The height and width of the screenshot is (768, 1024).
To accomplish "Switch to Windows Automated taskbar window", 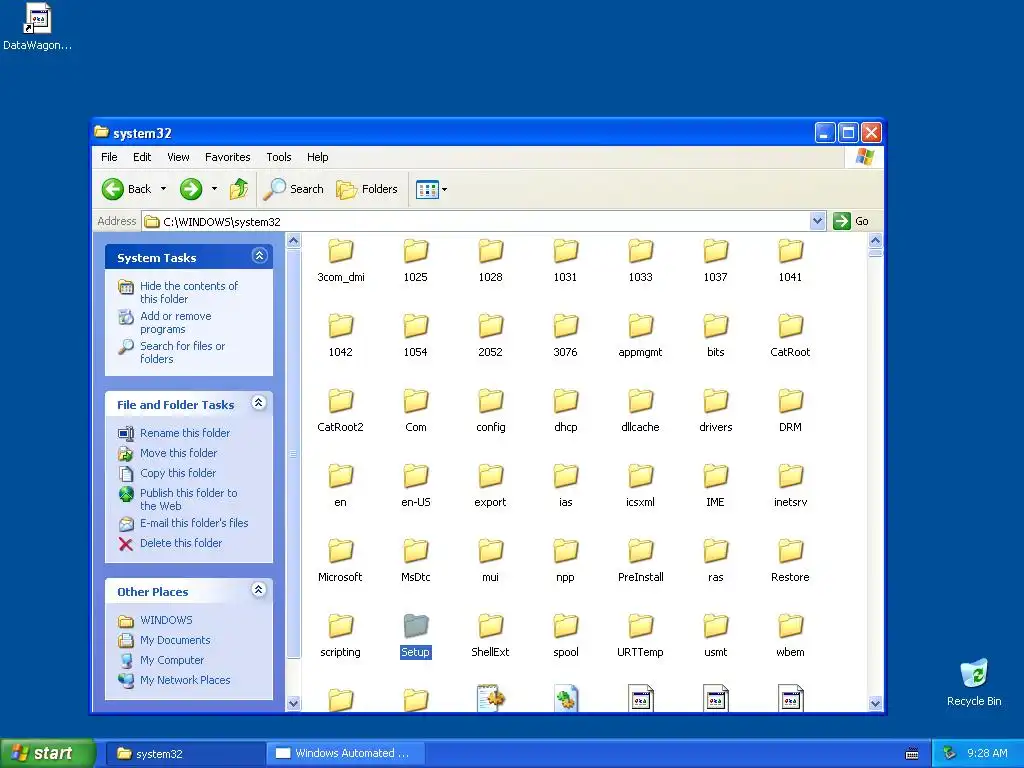I will click(x=345, y=753).
